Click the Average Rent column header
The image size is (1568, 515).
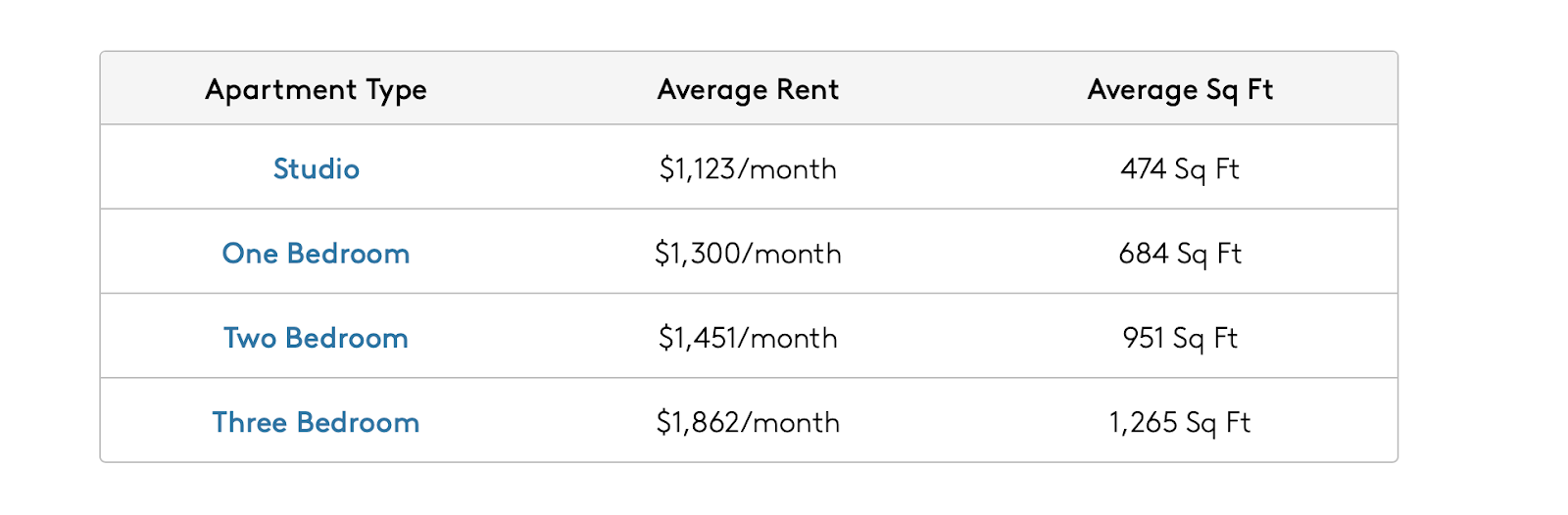[748, 89]
